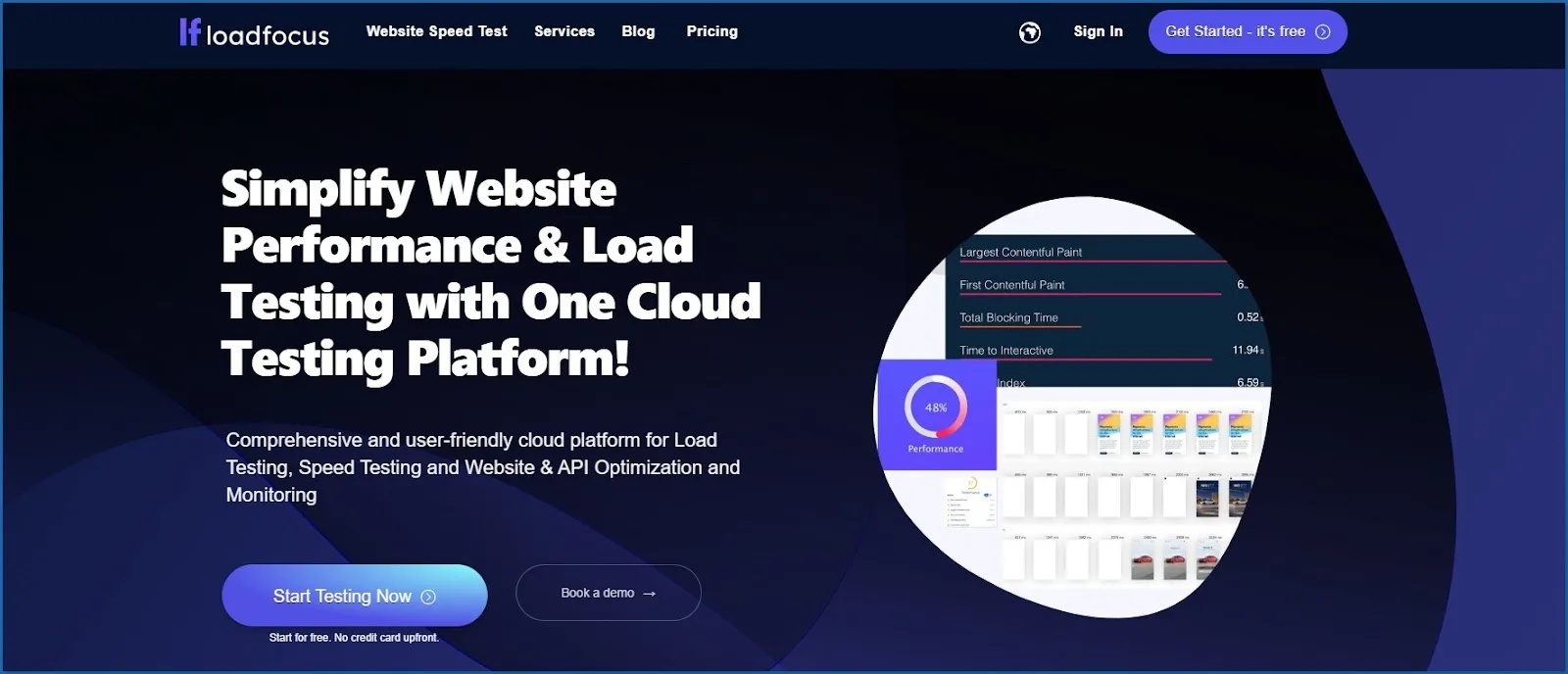
Task: Click the arrow next to Book a demo
Action: (649, 594)
